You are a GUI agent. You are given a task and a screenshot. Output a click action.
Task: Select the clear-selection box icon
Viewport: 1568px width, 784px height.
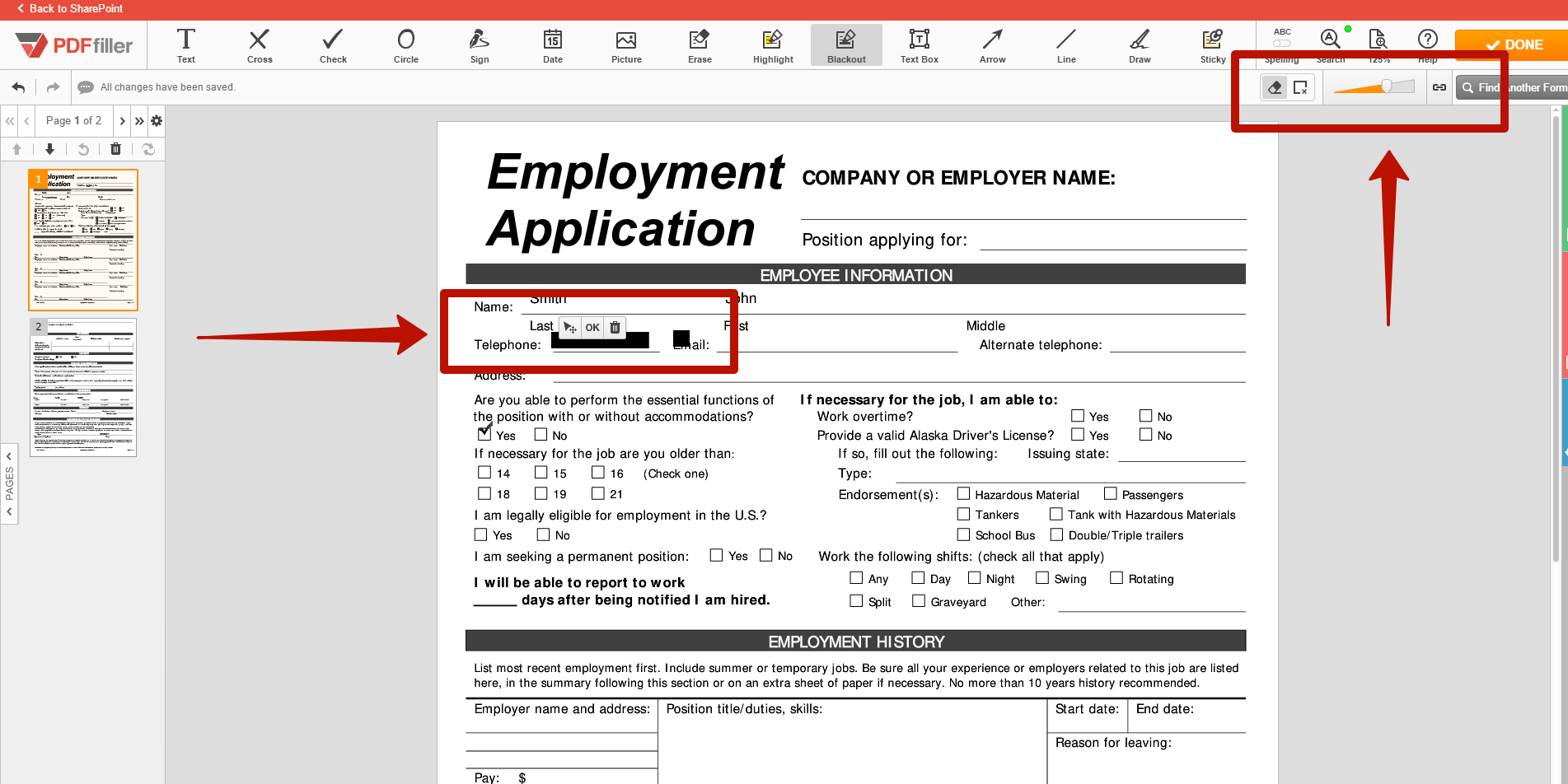click(1300, 87)
